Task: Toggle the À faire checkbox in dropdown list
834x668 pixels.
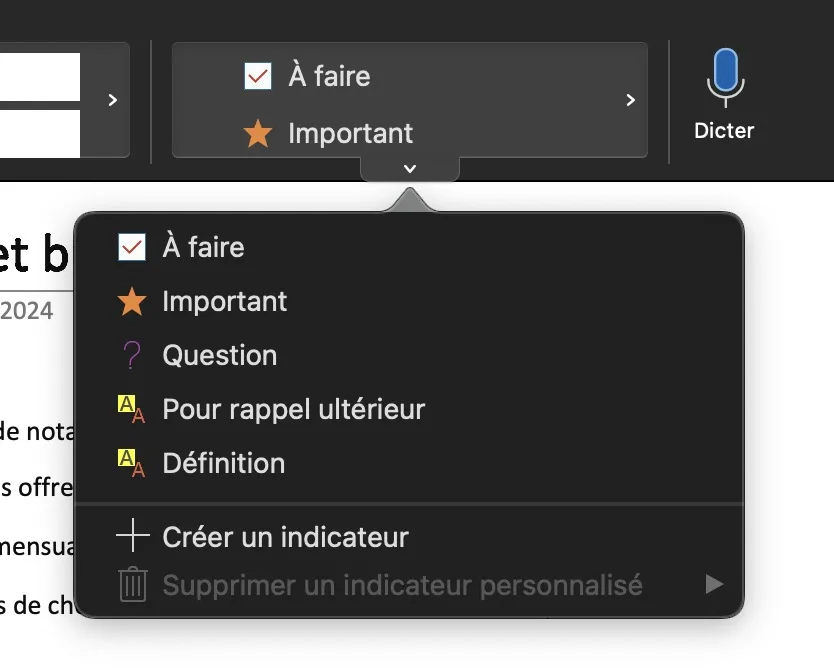Action: point(132,247)
